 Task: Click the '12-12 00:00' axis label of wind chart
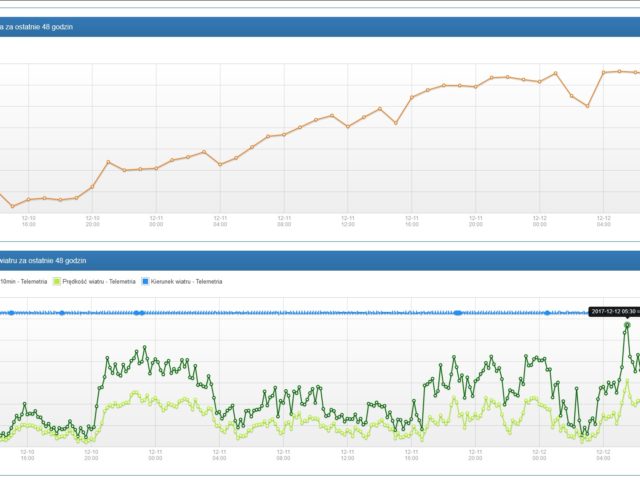[539, 455]
